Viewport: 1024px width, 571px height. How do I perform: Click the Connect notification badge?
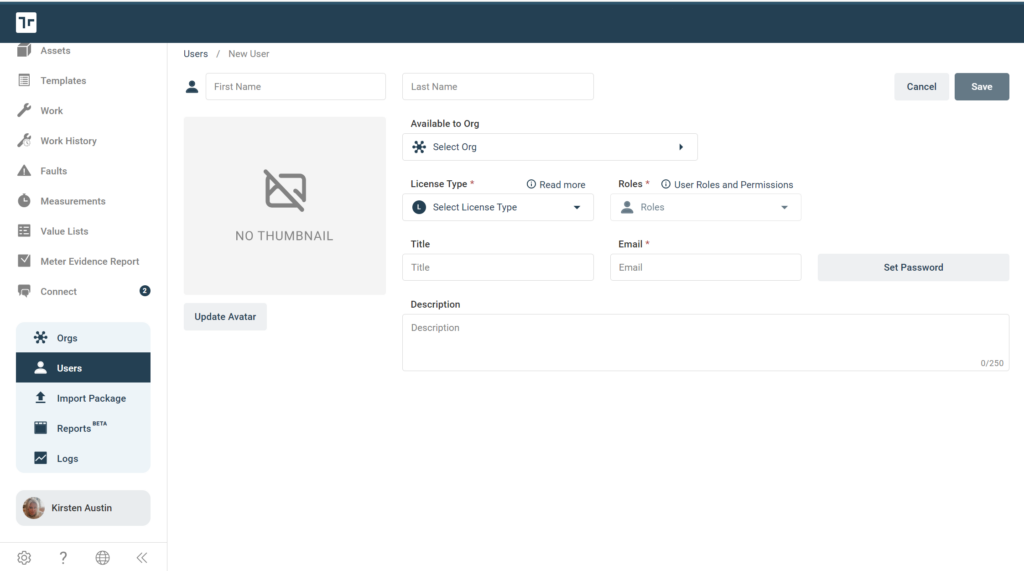tap(145, 291)
